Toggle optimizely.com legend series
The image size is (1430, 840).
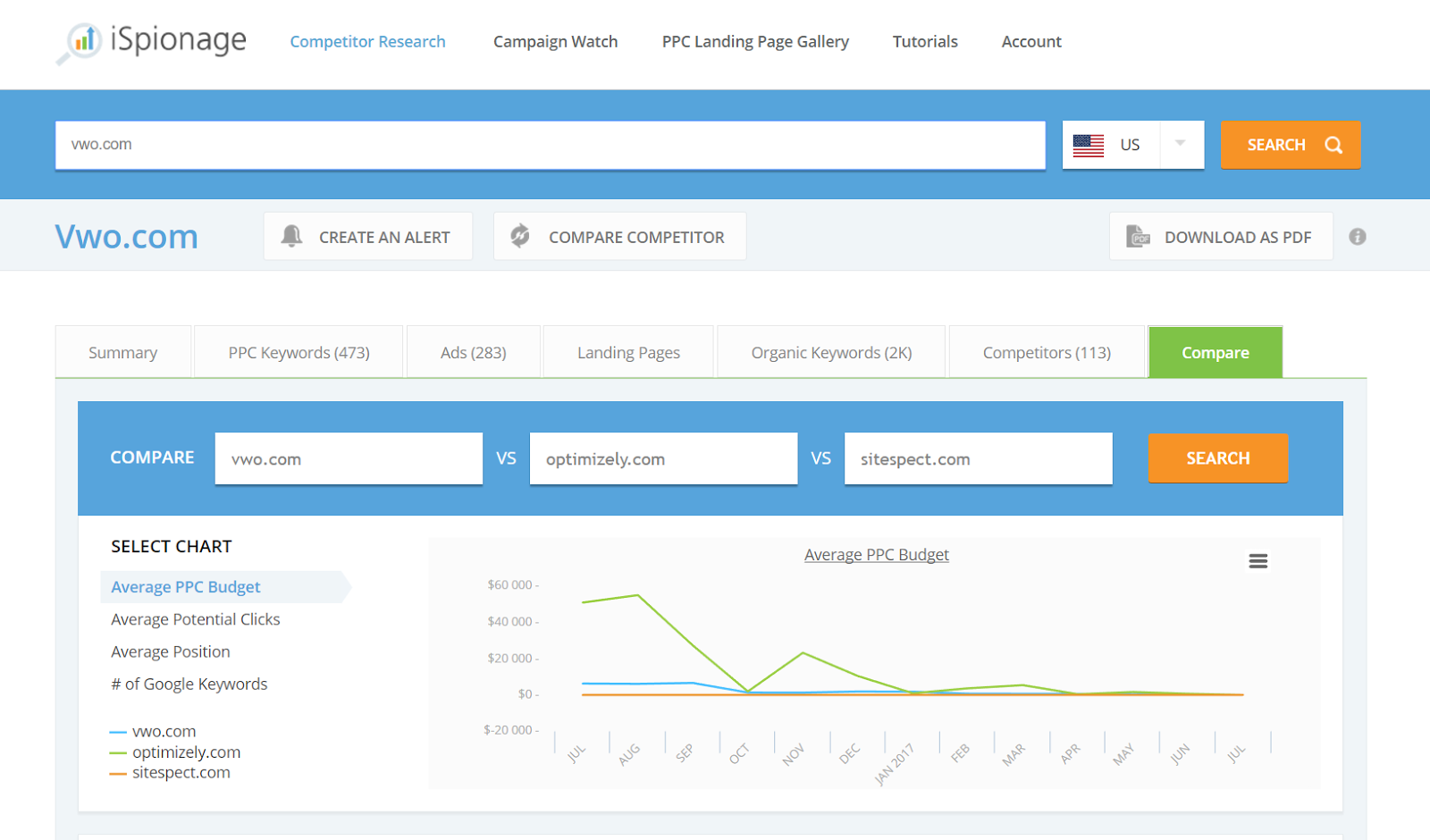pos(175,752)
